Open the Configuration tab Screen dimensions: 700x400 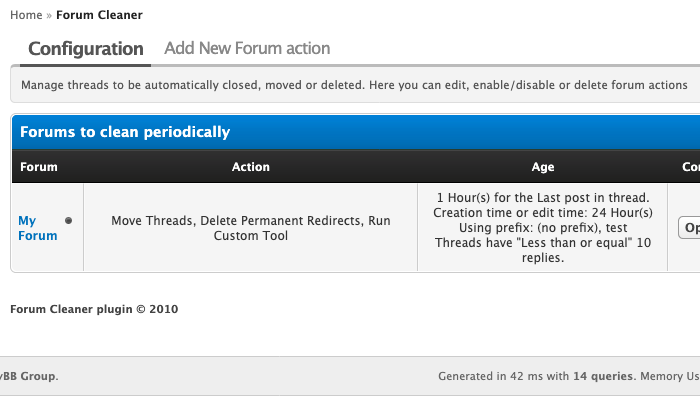pyautogui.click(x=86, y=48)
